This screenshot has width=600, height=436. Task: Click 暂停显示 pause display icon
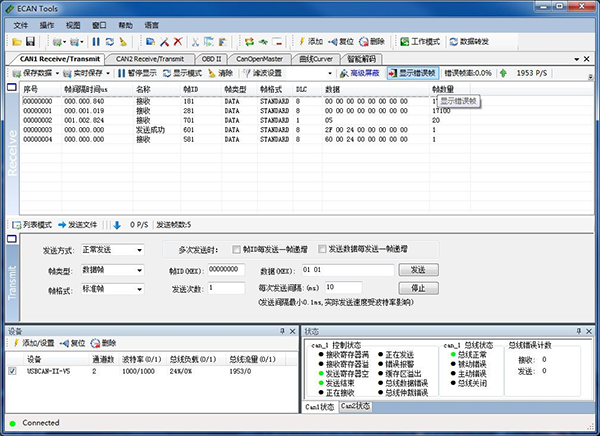pos(137,73)
